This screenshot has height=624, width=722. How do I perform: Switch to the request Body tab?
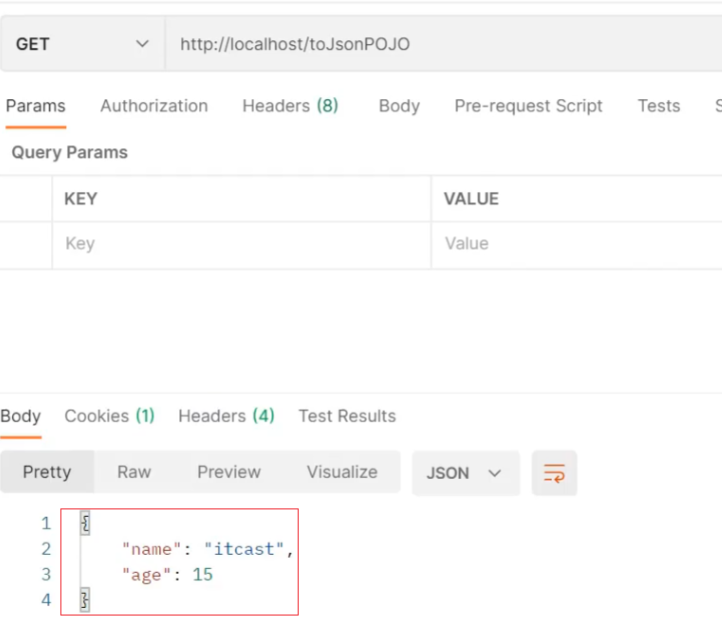point(399,106)
